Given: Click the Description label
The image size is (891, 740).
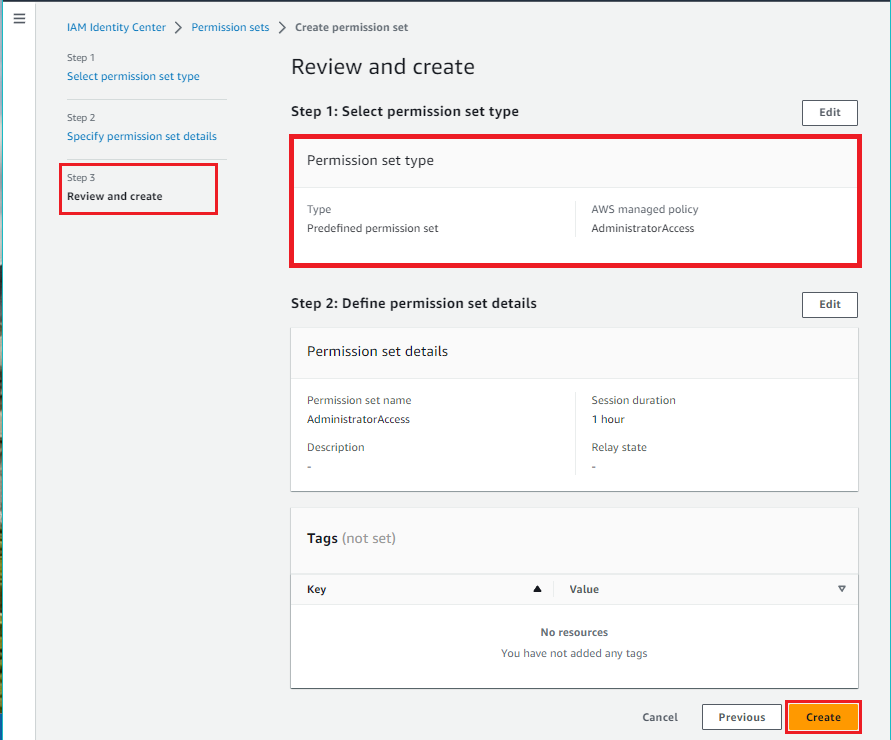Looking at the screenshot, I should [x=336, y=447].
